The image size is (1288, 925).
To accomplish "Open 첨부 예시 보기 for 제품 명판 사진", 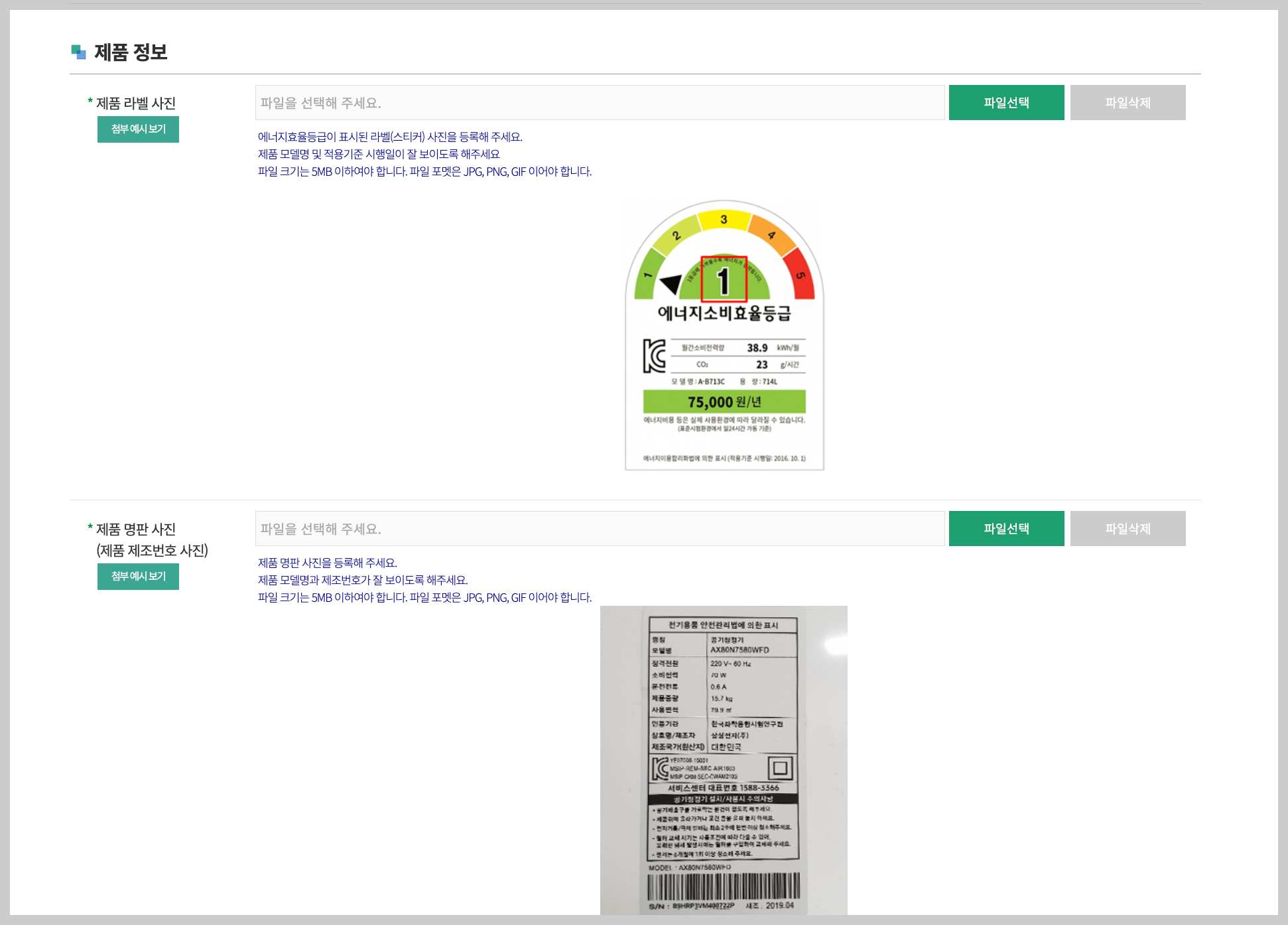I will coord(138,577).
